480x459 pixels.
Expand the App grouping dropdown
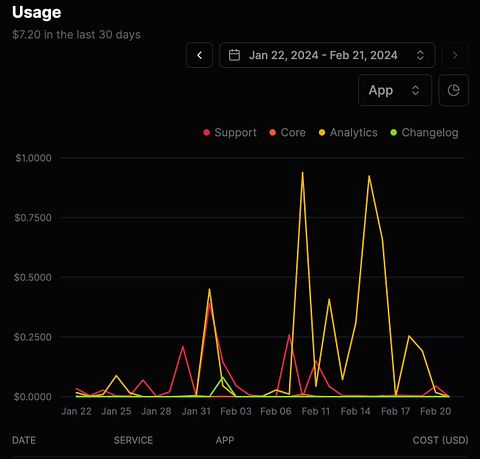click(395, 90)
